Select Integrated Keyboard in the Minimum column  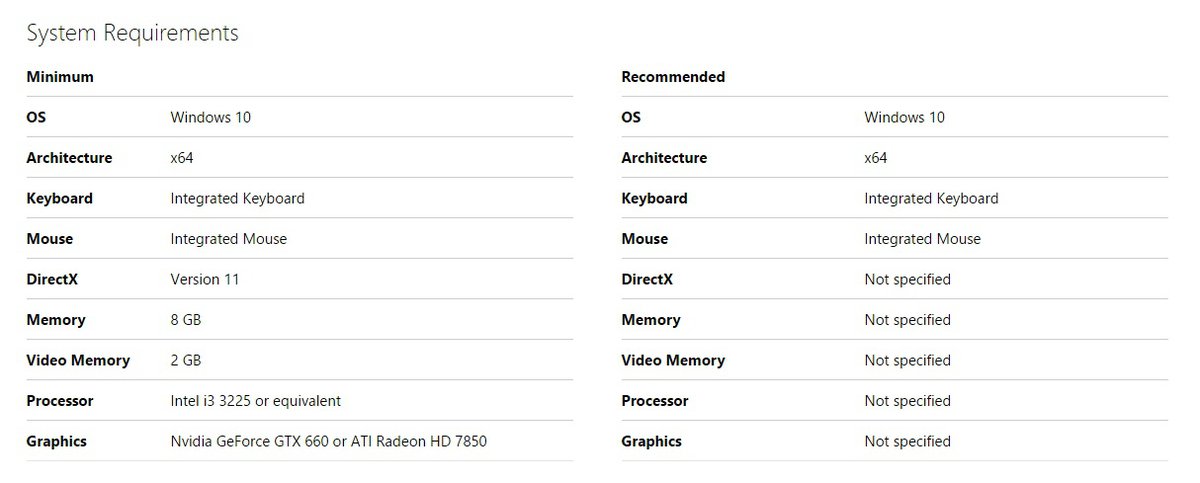[x=237, y=198]
